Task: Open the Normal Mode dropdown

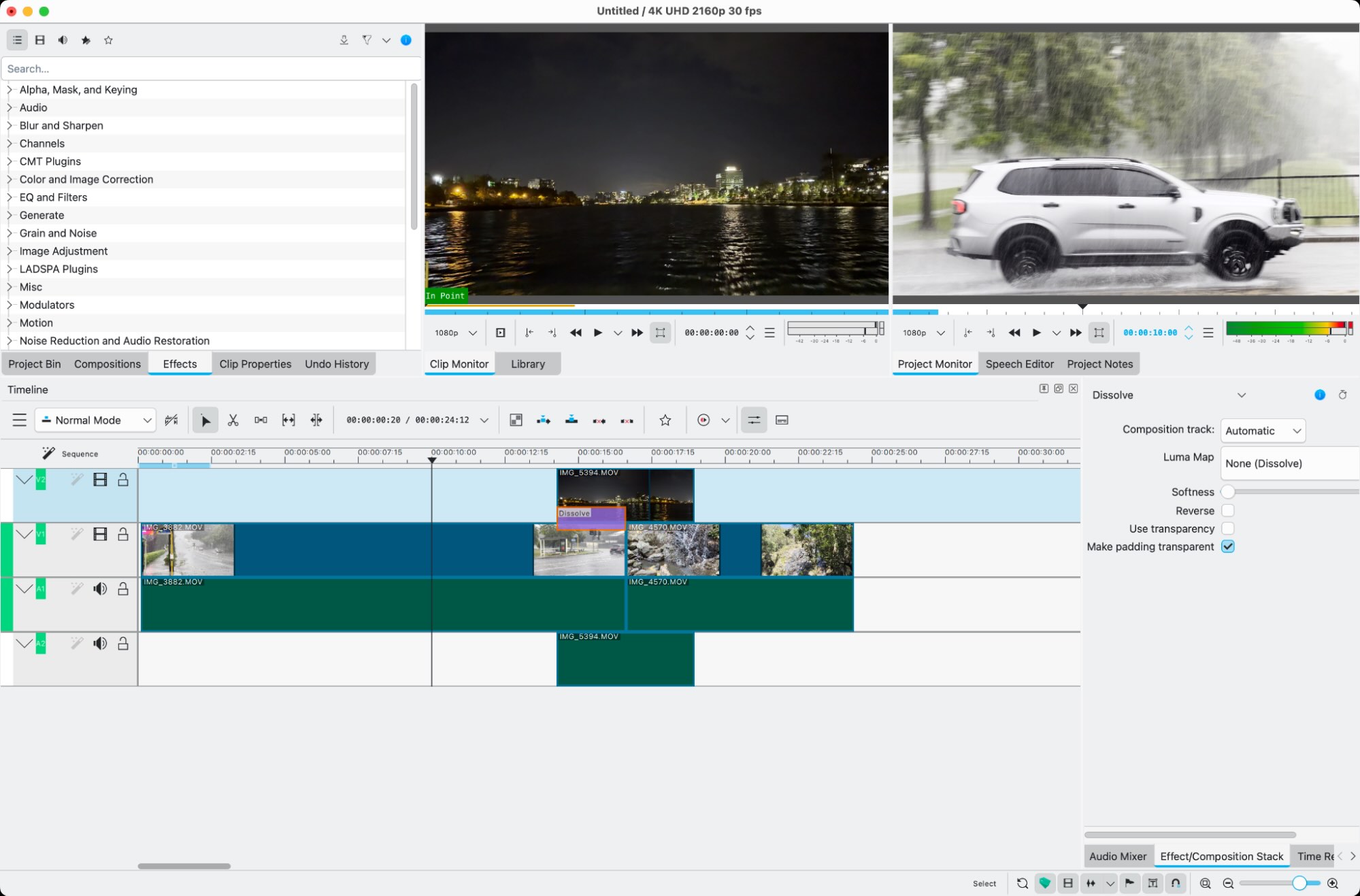Action: tap(95, 420)
